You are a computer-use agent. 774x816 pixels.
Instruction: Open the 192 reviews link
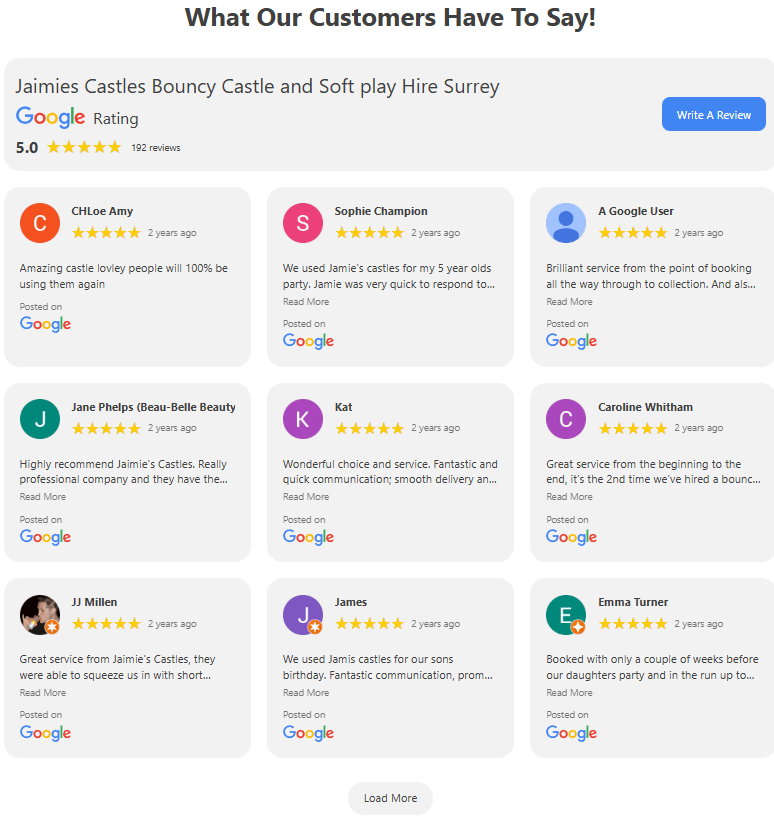156,146
